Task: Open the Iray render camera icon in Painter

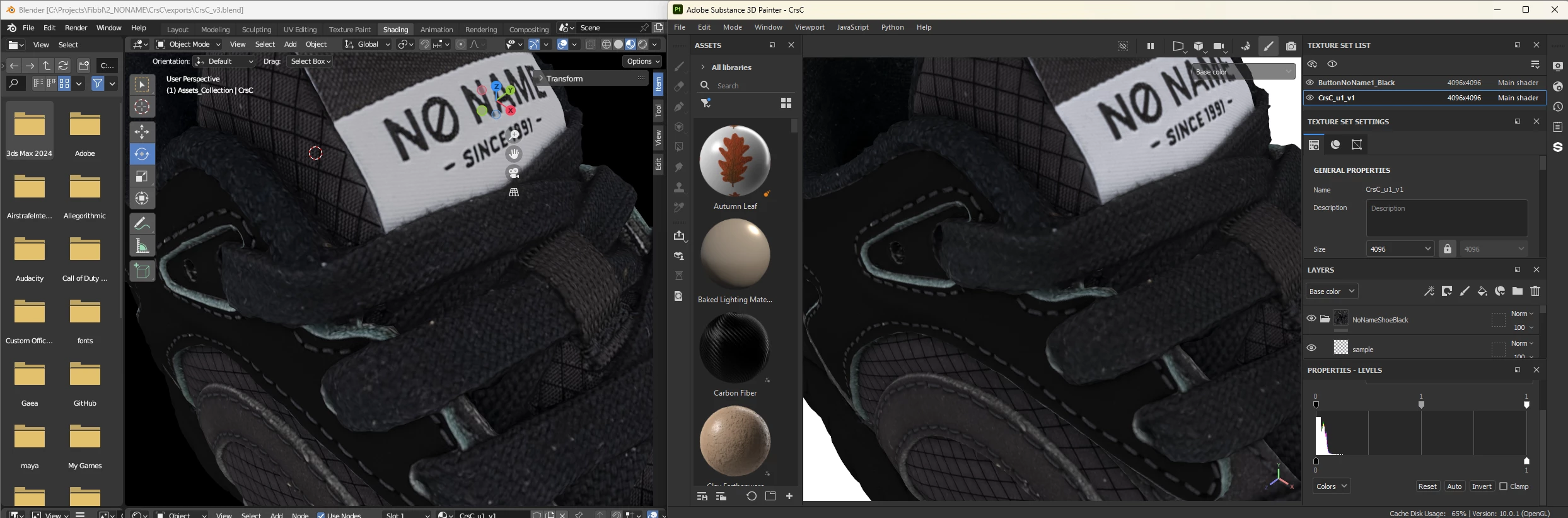Action: [x=1291, y=46]
